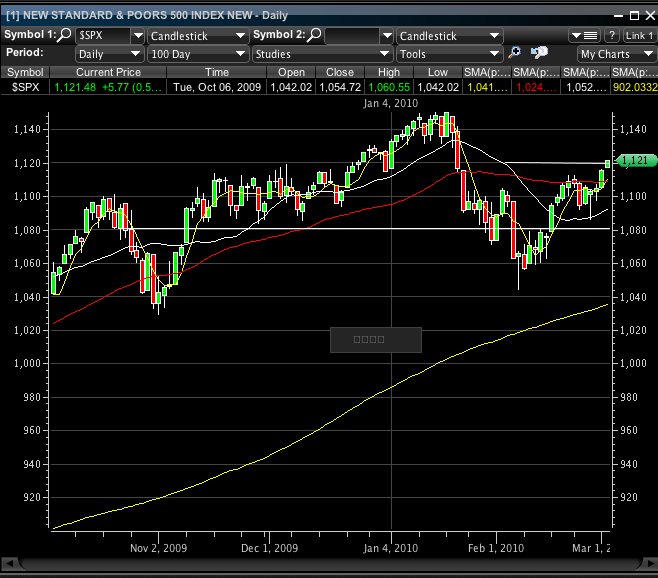Click the Current Price column header
This screenshot has height=578, width=658.
coord(108,73)
